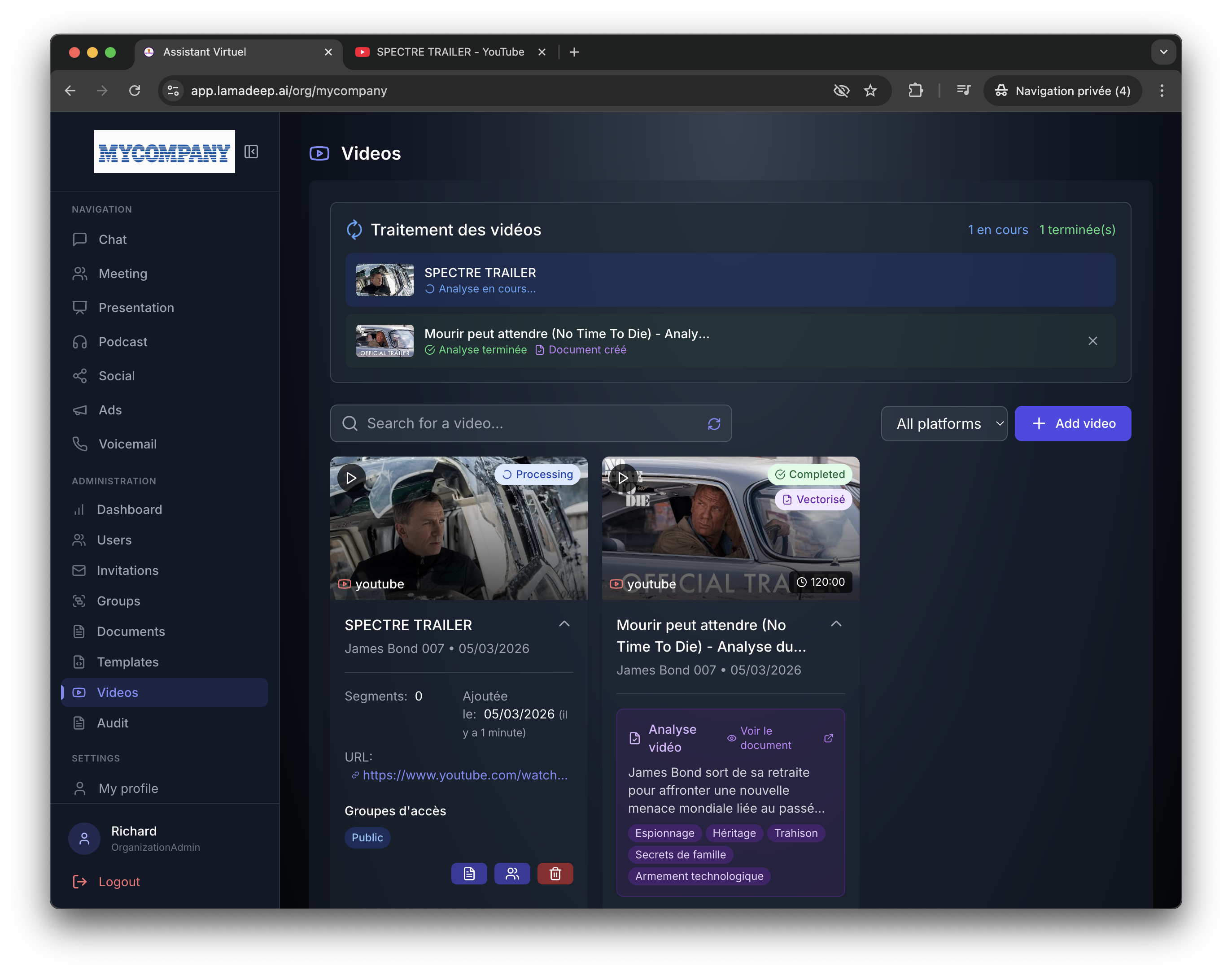This screenshot has height=975, width=1232.
Task: Dismiss the Mourir peut attendre processing entry
Action: pos(1093,341)
